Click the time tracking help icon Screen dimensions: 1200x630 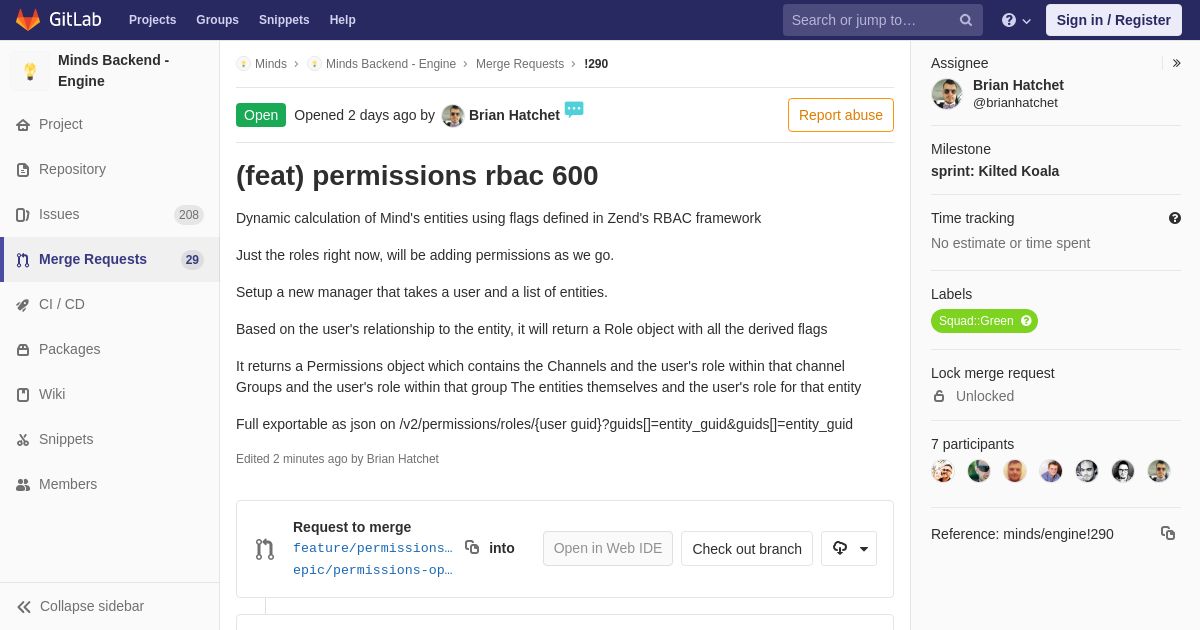pyautogui.click(x=1174, y=218)
